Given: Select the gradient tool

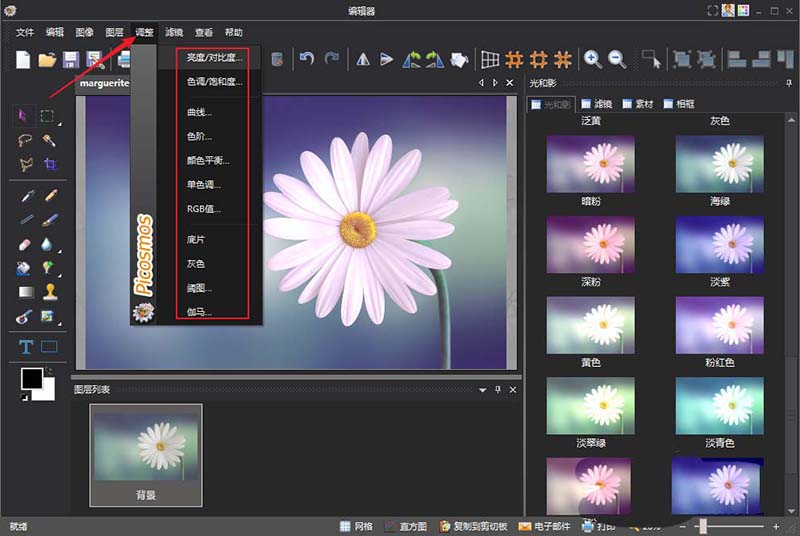Looking at the screenshot, I should [26, 292].
